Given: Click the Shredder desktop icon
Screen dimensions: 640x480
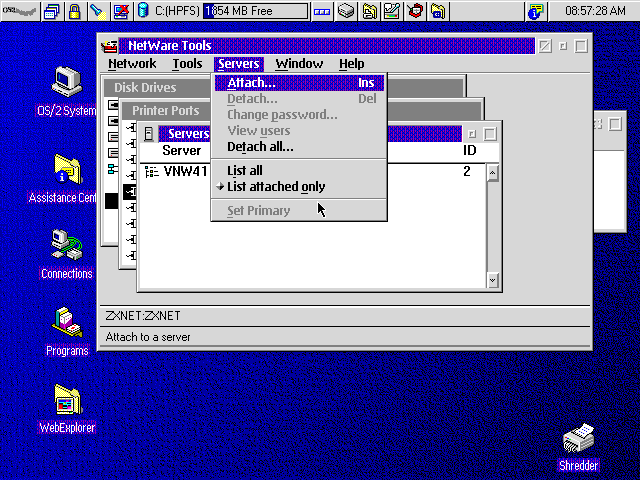Looking at the screenshot, I should pyautogui.click(x=579, y=438).
